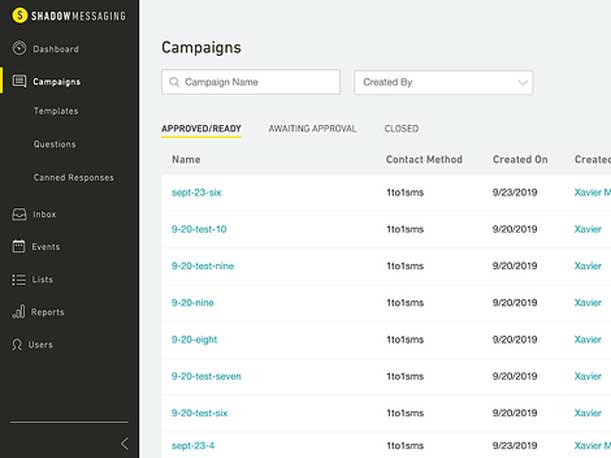Open Canned Responses in the sidebar
611x458 pixels.
coord(74,178)
